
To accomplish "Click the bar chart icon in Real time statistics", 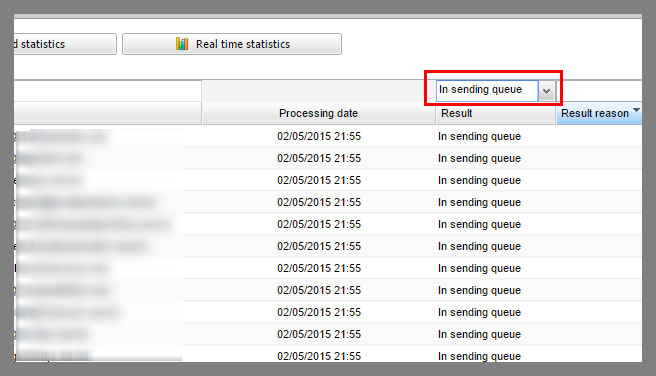I will pos(182,43).
